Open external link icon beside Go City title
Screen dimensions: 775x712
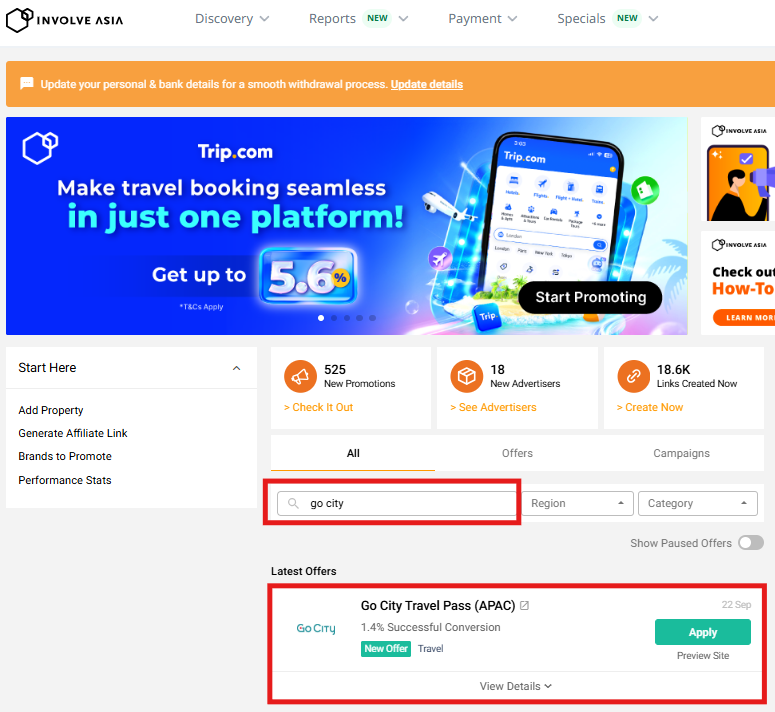click(x=525, y=606)
